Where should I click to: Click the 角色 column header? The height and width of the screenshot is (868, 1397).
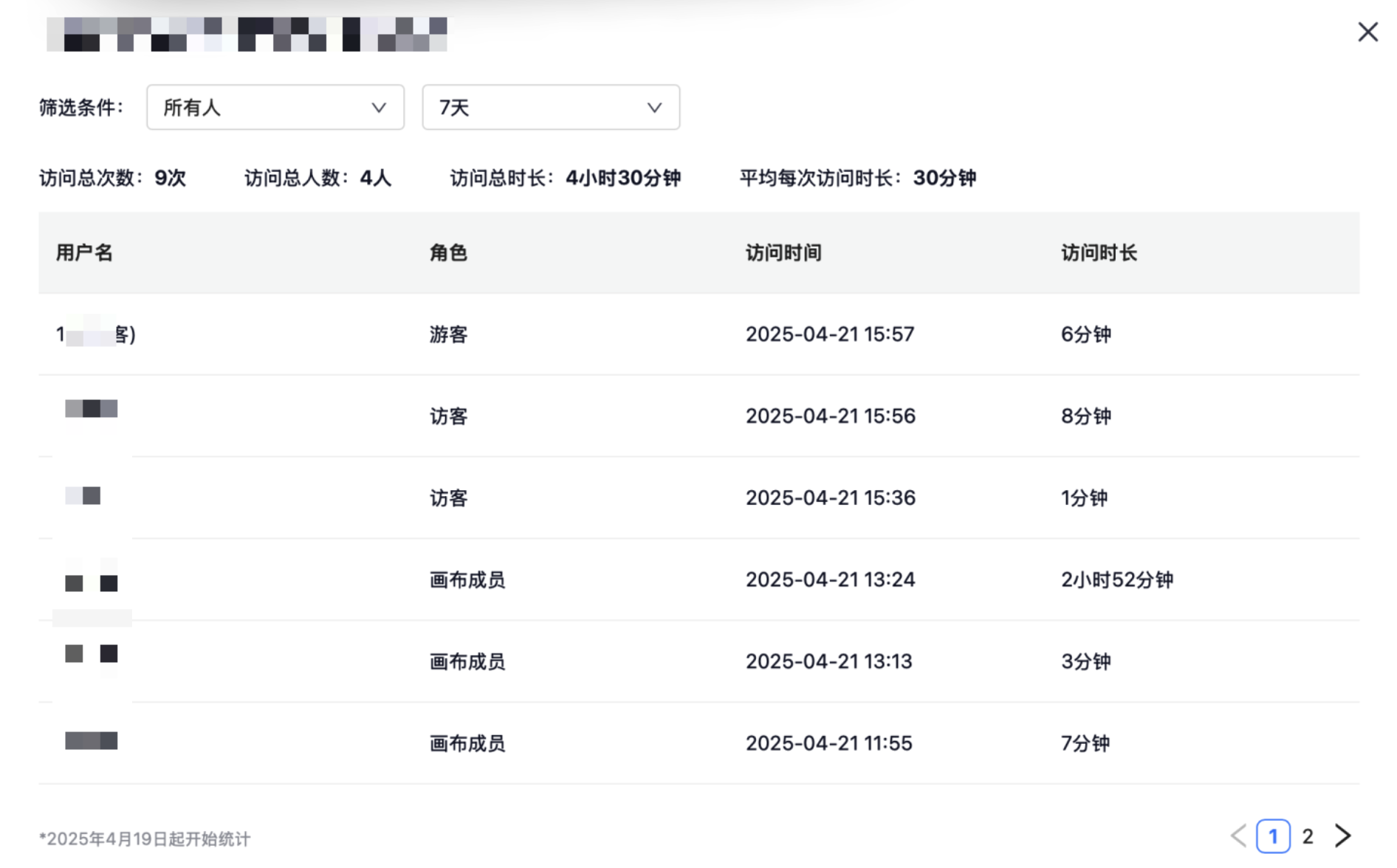[x=448, y=253]
